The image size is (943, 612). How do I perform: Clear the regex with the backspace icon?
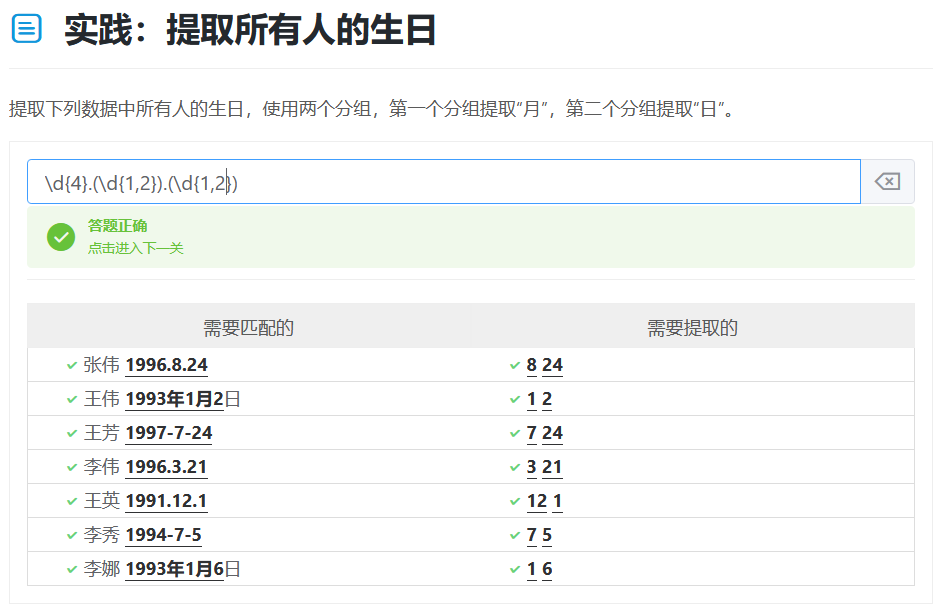(887, 181)
